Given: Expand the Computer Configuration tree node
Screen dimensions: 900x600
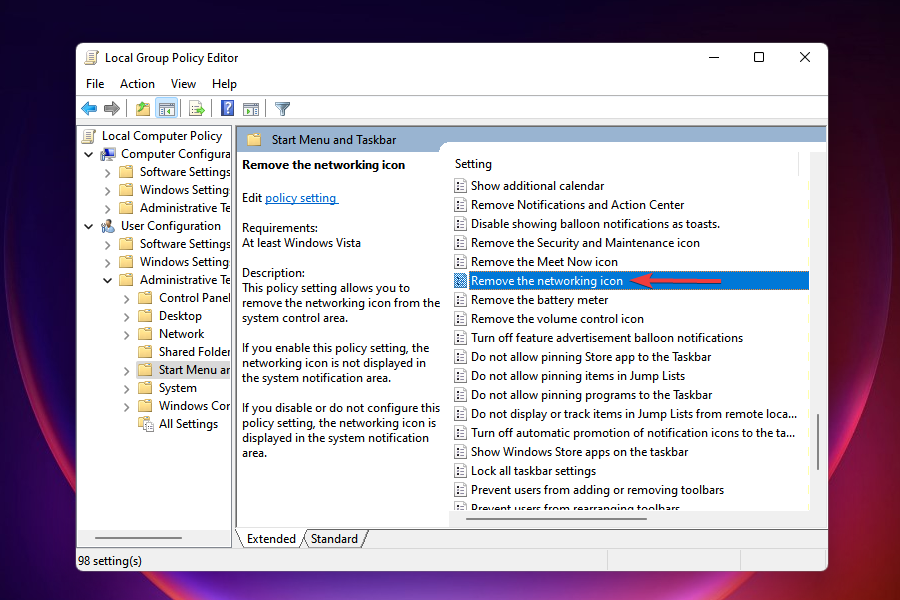Looking at the screenshot, I should 89,153.
